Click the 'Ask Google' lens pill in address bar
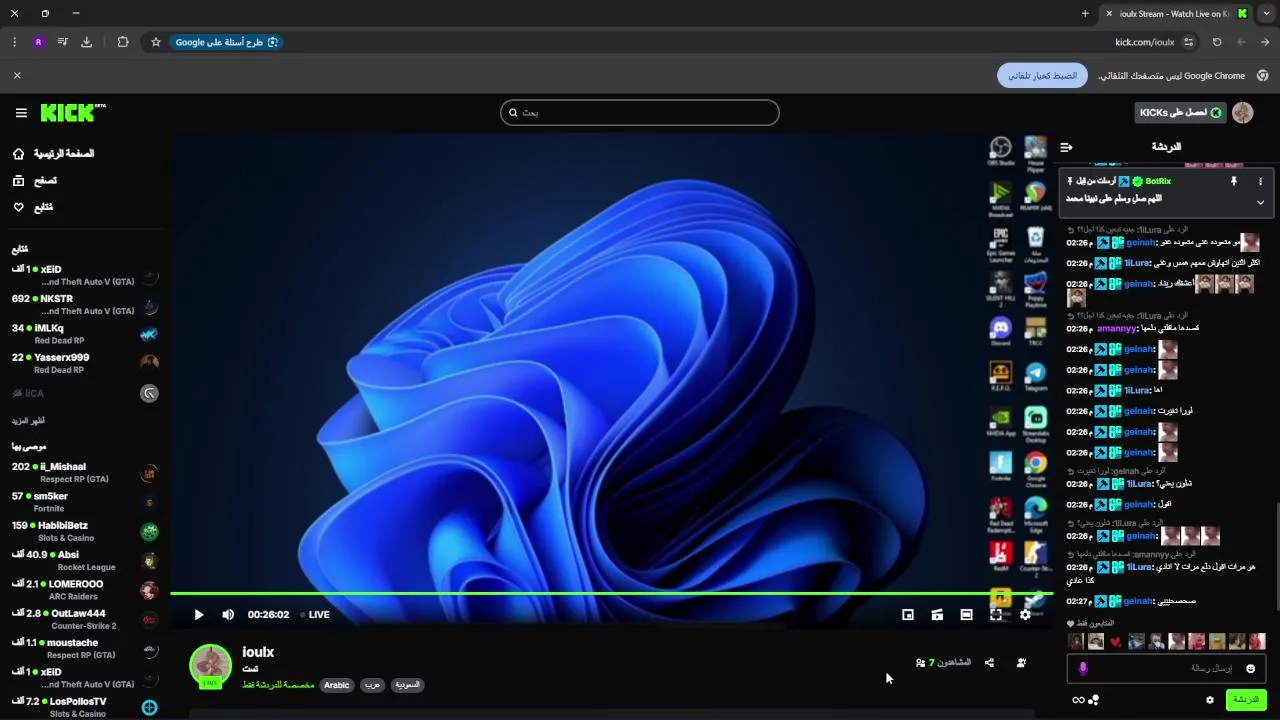This screenshot has width=1280, height=720. coord(227,42)
